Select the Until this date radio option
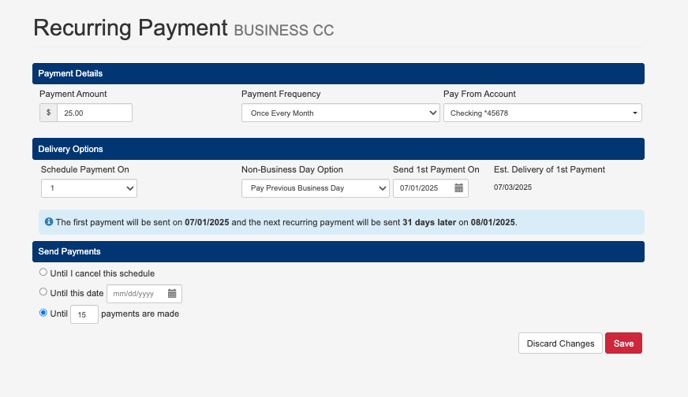 [x=43, y=292]
